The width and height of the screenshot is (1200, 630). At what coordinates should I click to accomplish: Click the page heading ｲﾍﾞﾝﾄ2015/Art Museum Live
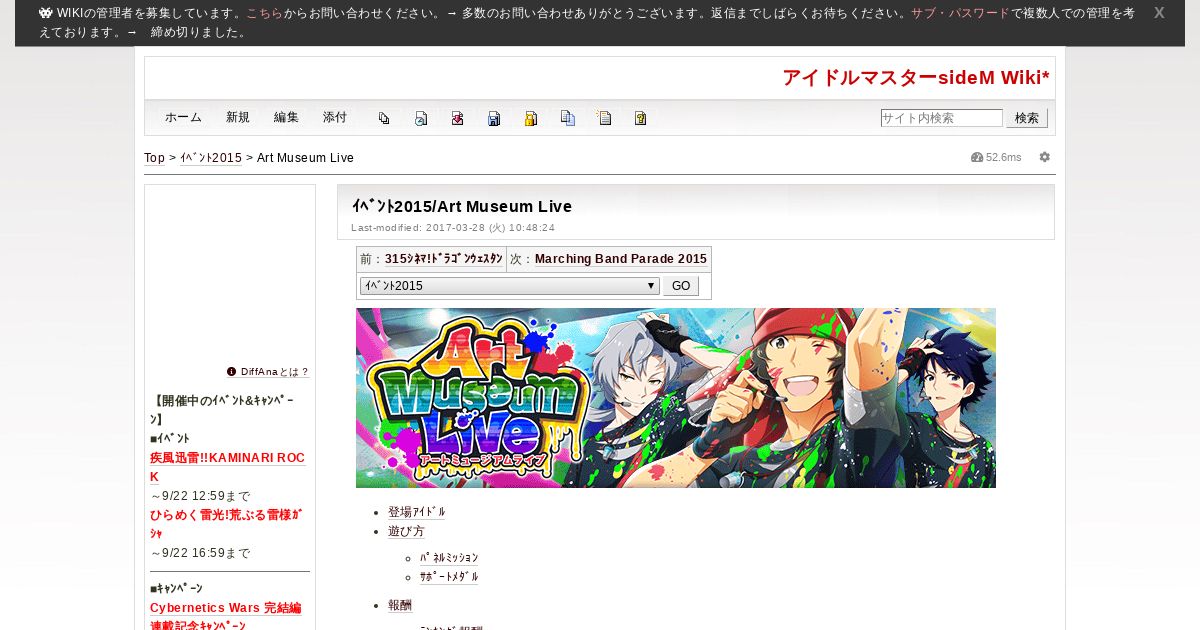(462, 206)
